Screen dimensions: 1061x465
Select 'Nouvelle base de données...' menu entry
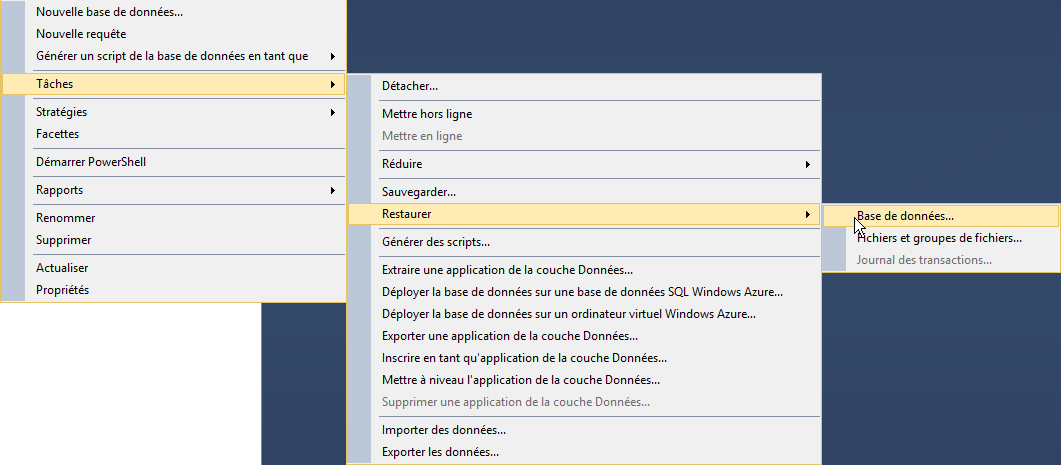coord(109,12)
